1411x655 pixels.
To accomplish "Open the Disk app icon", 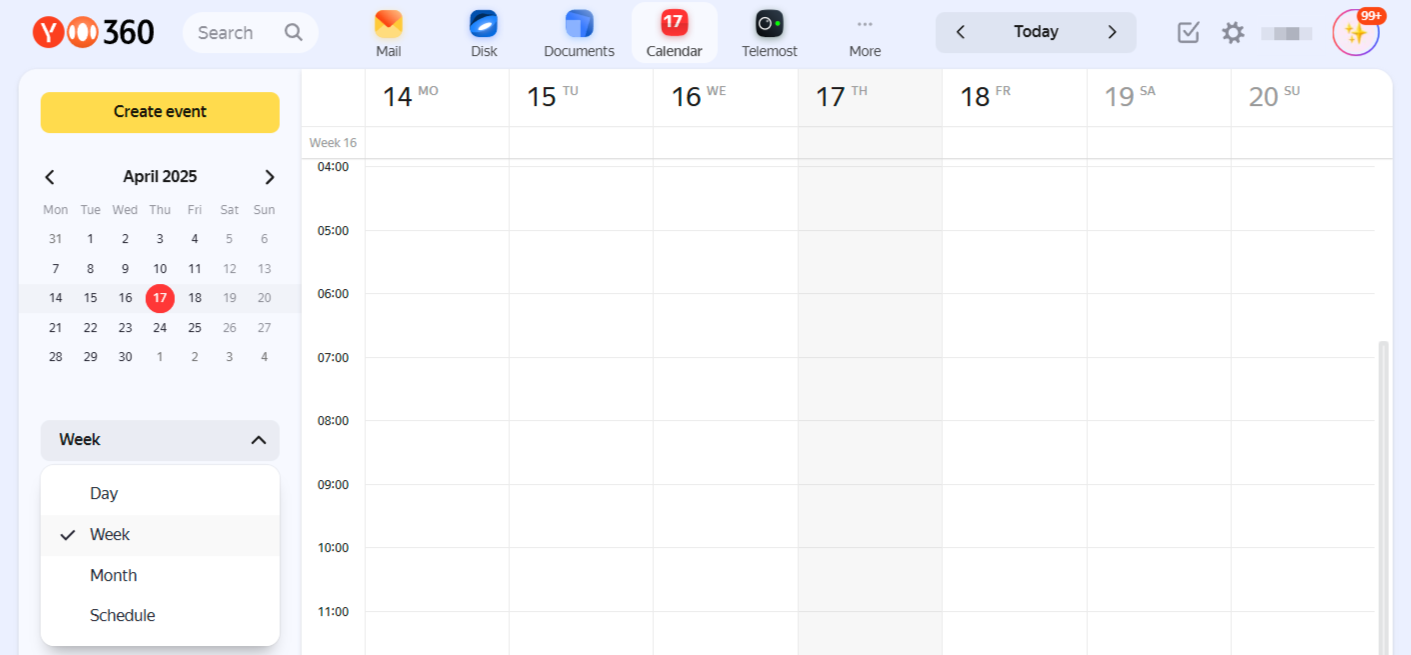I will [484, 24].
